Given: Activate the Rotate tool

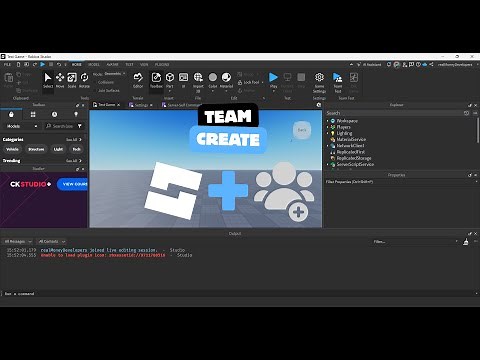Looking at the screenshot, I should click(84, 81).
